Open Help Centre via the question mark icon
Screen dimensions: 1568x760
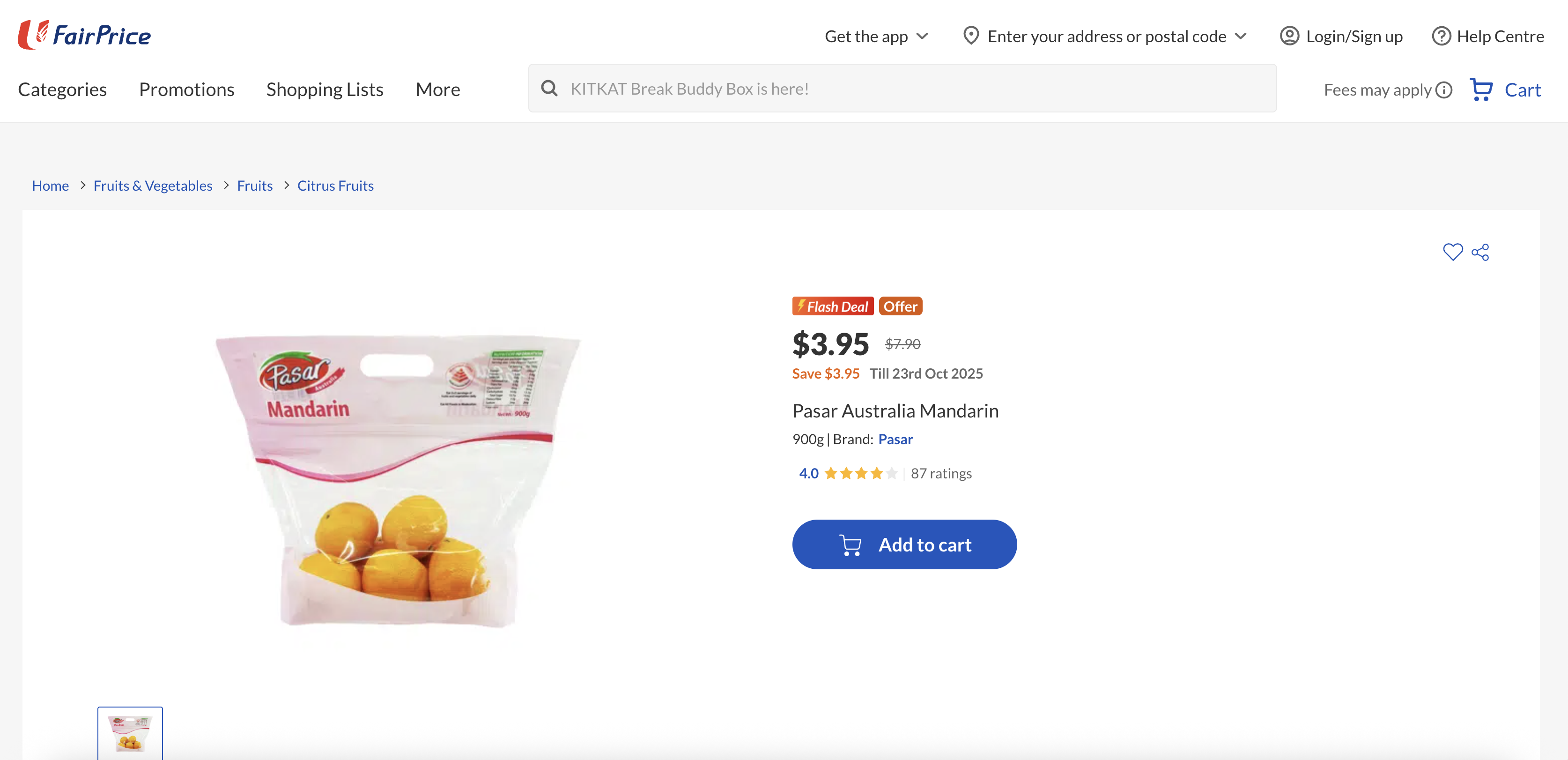click(x=1442, y=36)
